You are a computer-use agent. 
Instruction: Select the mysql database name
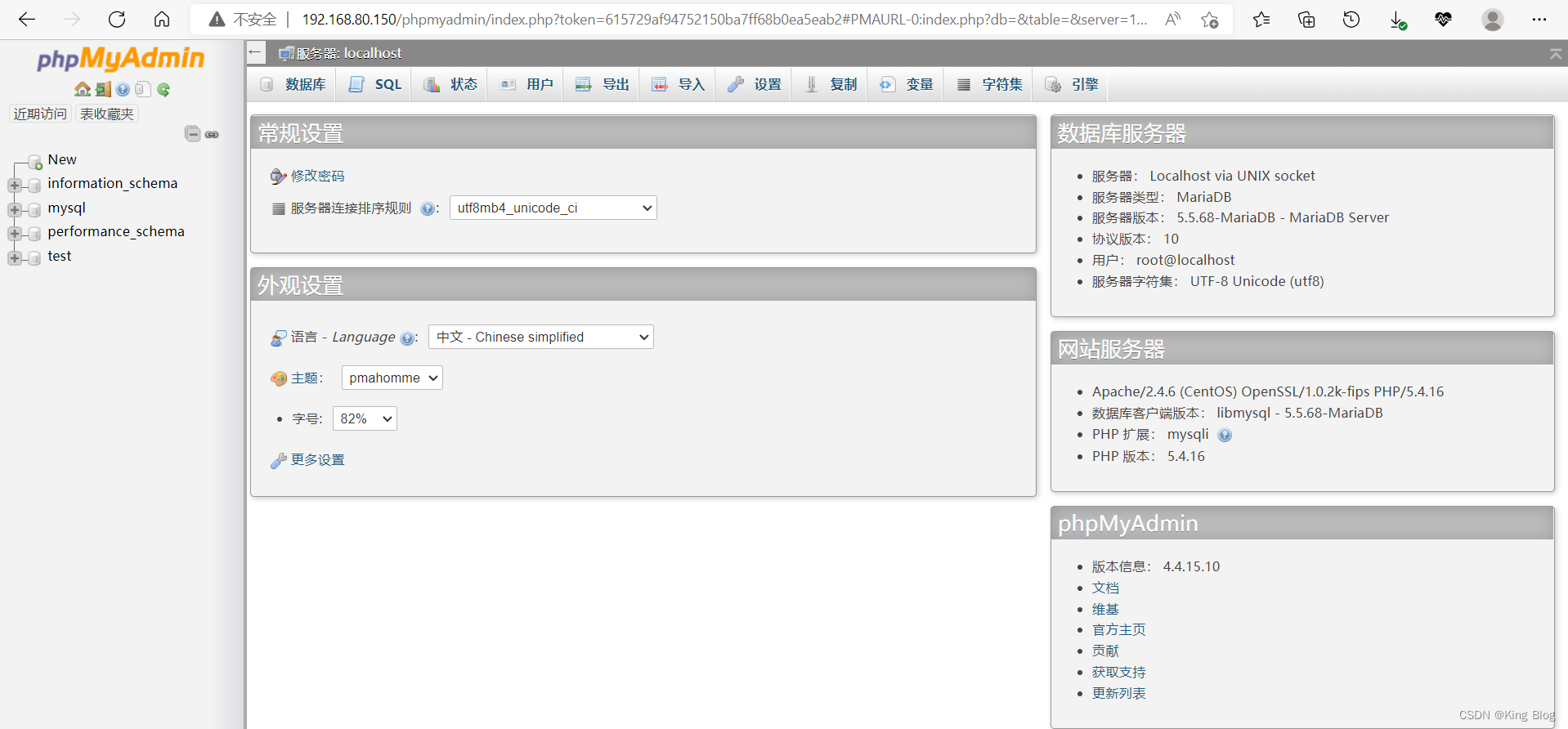(x=66, y=208)
